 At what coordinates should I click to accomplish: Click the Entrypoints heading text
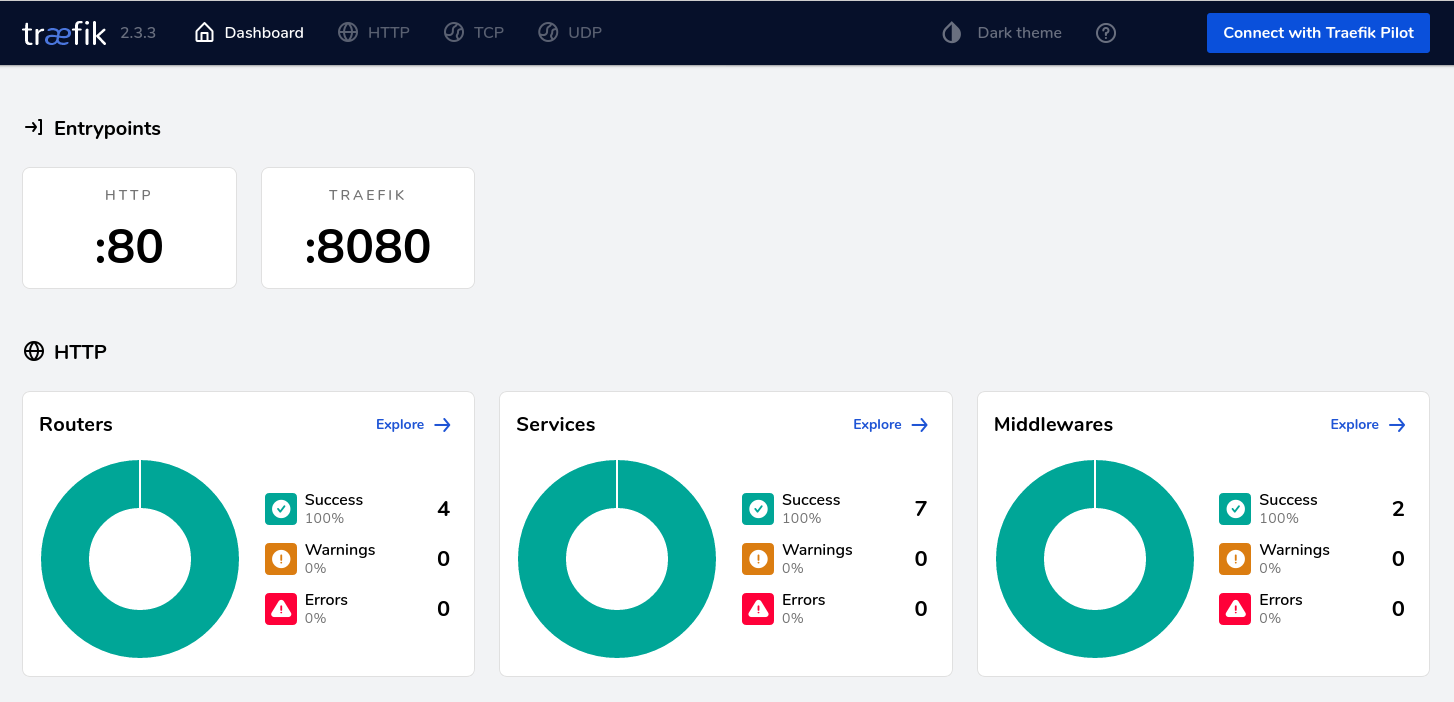coord(107,128)
